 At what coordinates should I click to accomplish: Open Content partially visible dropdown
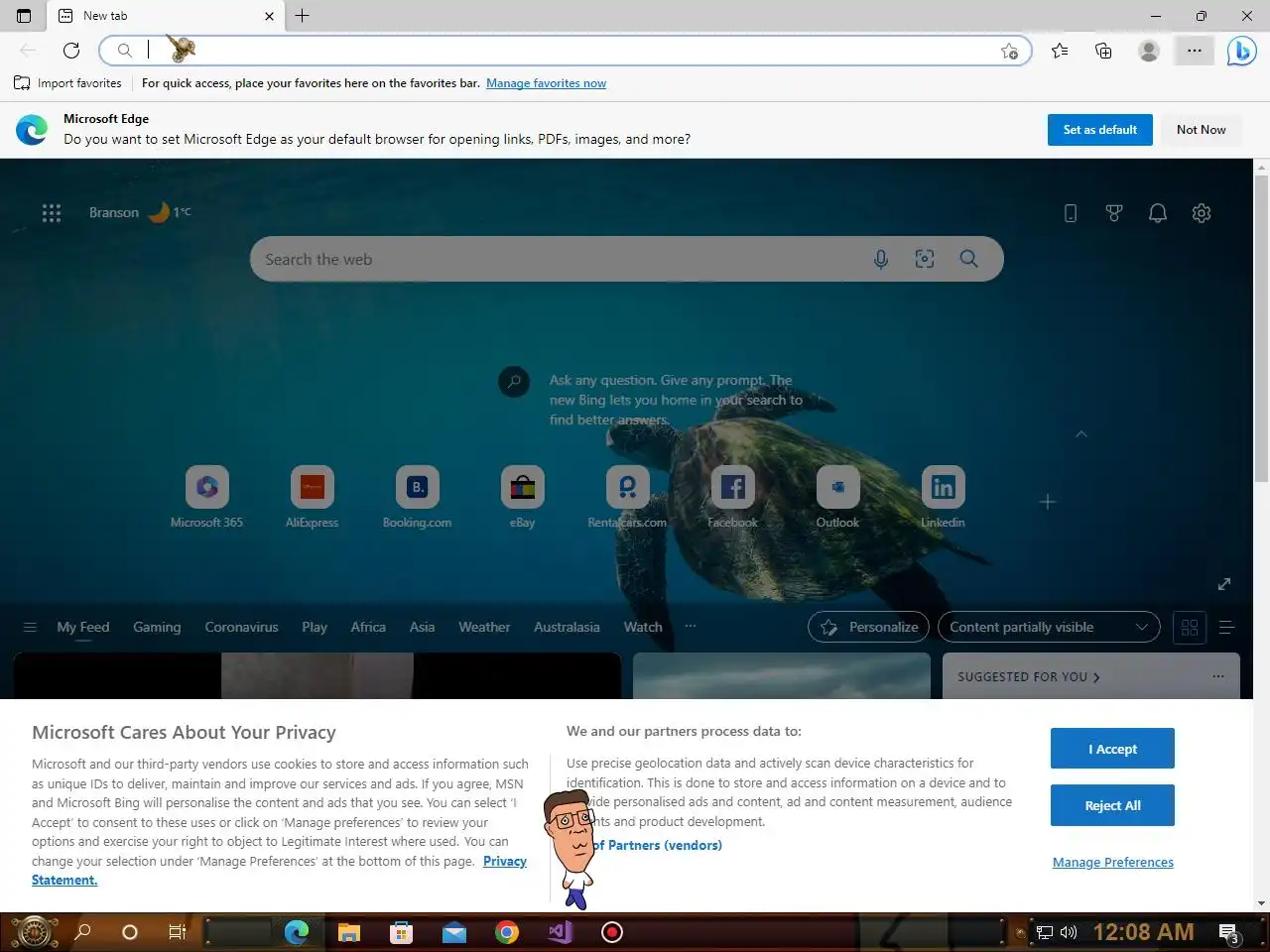click(x=1049, y=627)
